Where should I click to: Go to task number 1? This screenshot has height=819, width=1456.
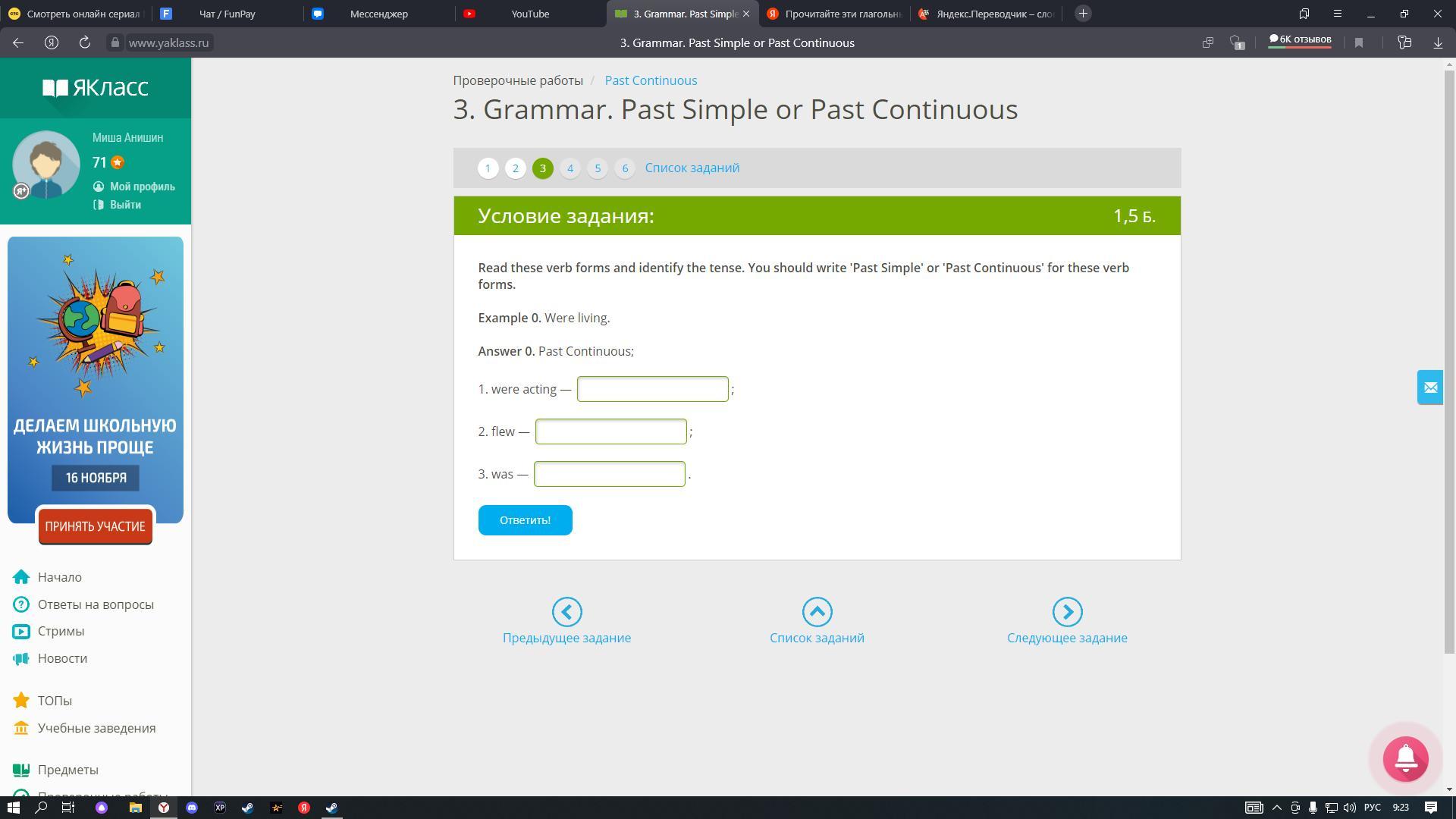488,168
